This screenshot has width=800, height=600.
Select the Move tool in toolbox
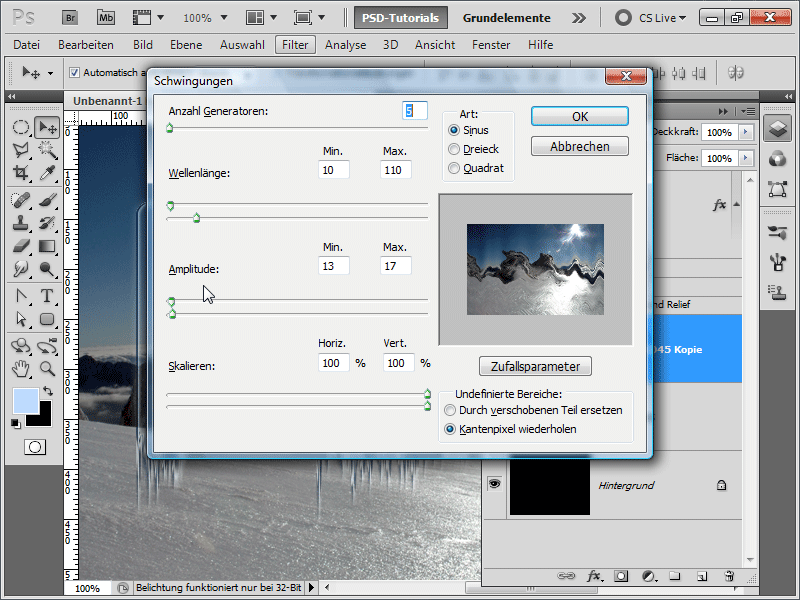[47, 127]
